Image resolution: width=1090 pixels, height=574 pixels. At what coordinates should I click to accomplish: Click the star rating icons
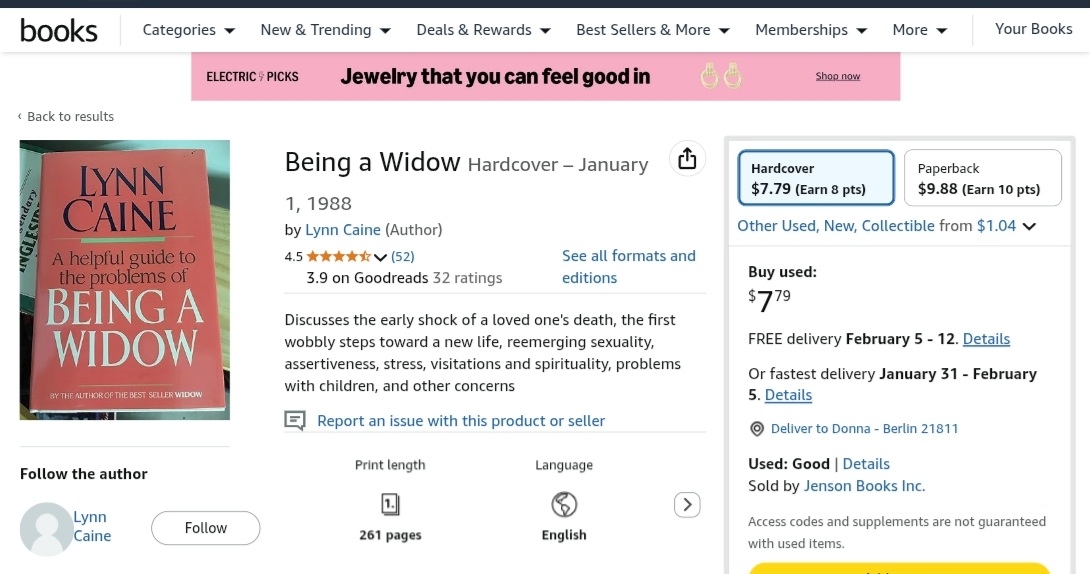tap(338, 256)
